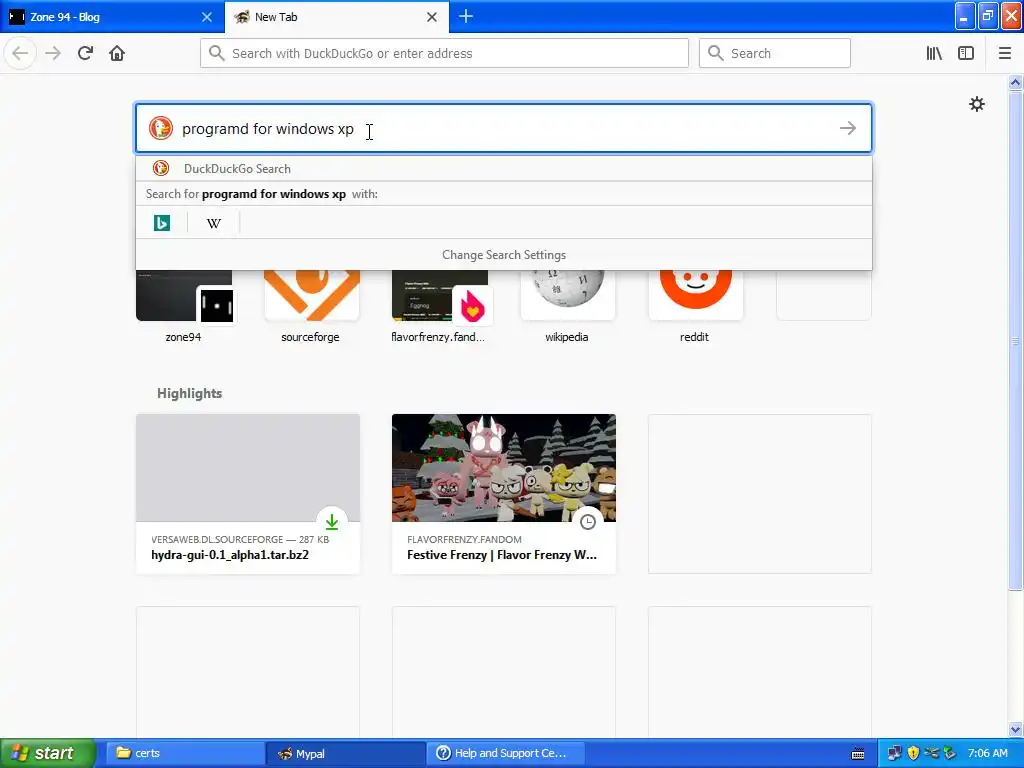Image resolution: width=1024 pixels, height=768 pixels.
Task: Open the wikipedia top site
Action: [567, 307]
